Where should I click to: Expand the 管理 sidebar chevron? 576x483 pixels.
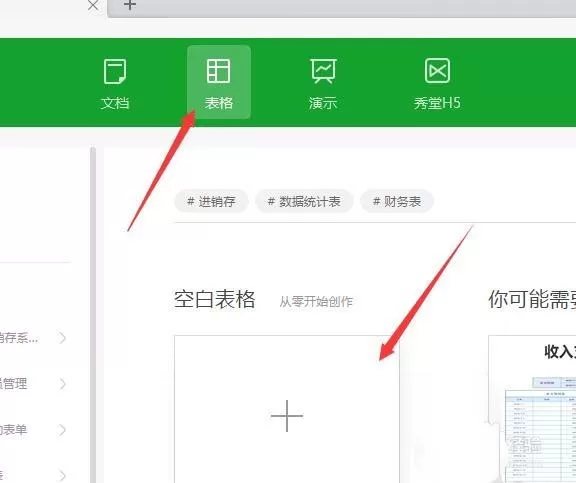point(63,384)
